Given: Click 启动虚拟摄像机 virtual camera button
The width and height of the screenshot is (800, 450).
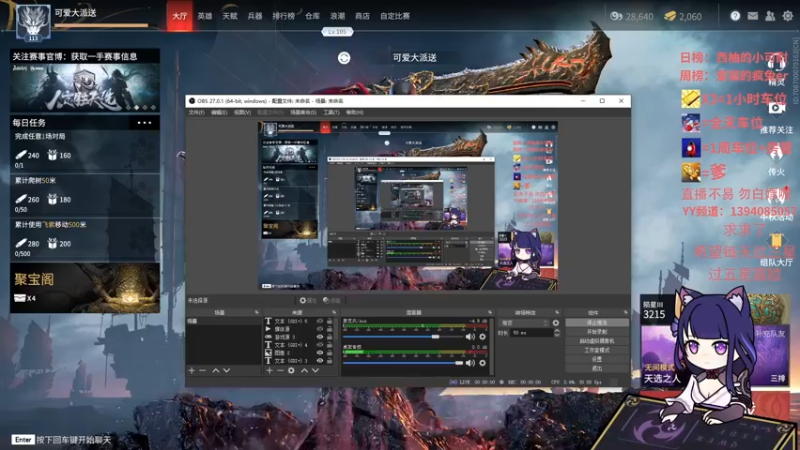Looking at the screenshot, I should coord(596,341).
